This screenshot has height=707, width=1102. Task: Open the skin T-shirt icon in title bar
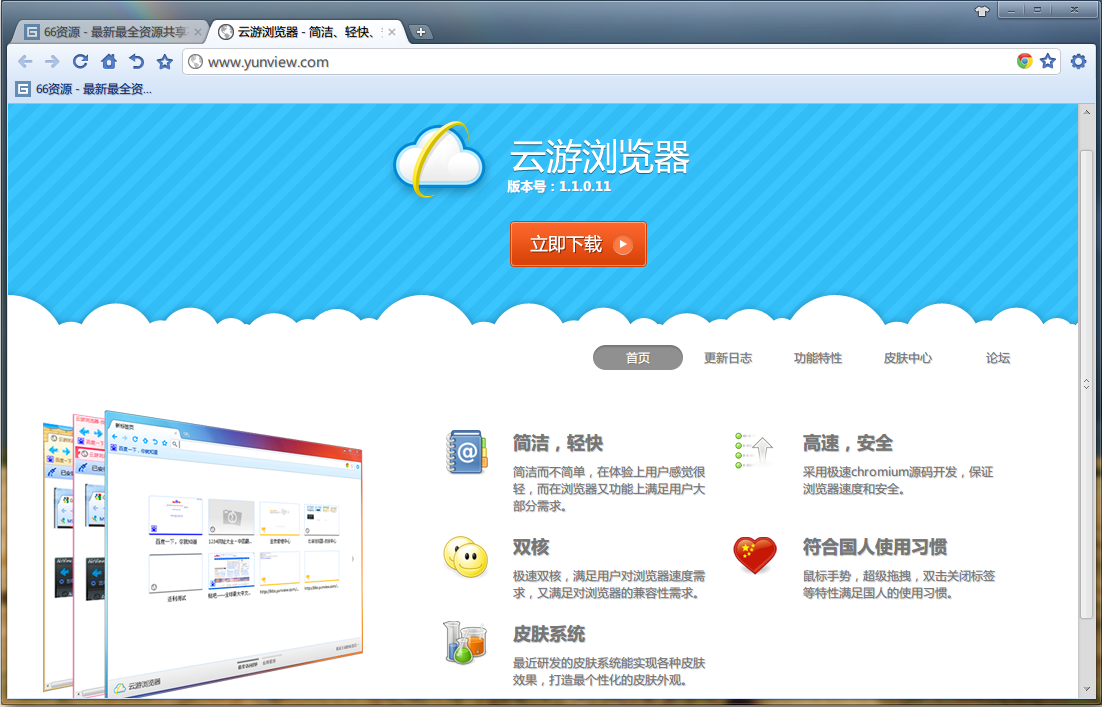coord(982,11)
